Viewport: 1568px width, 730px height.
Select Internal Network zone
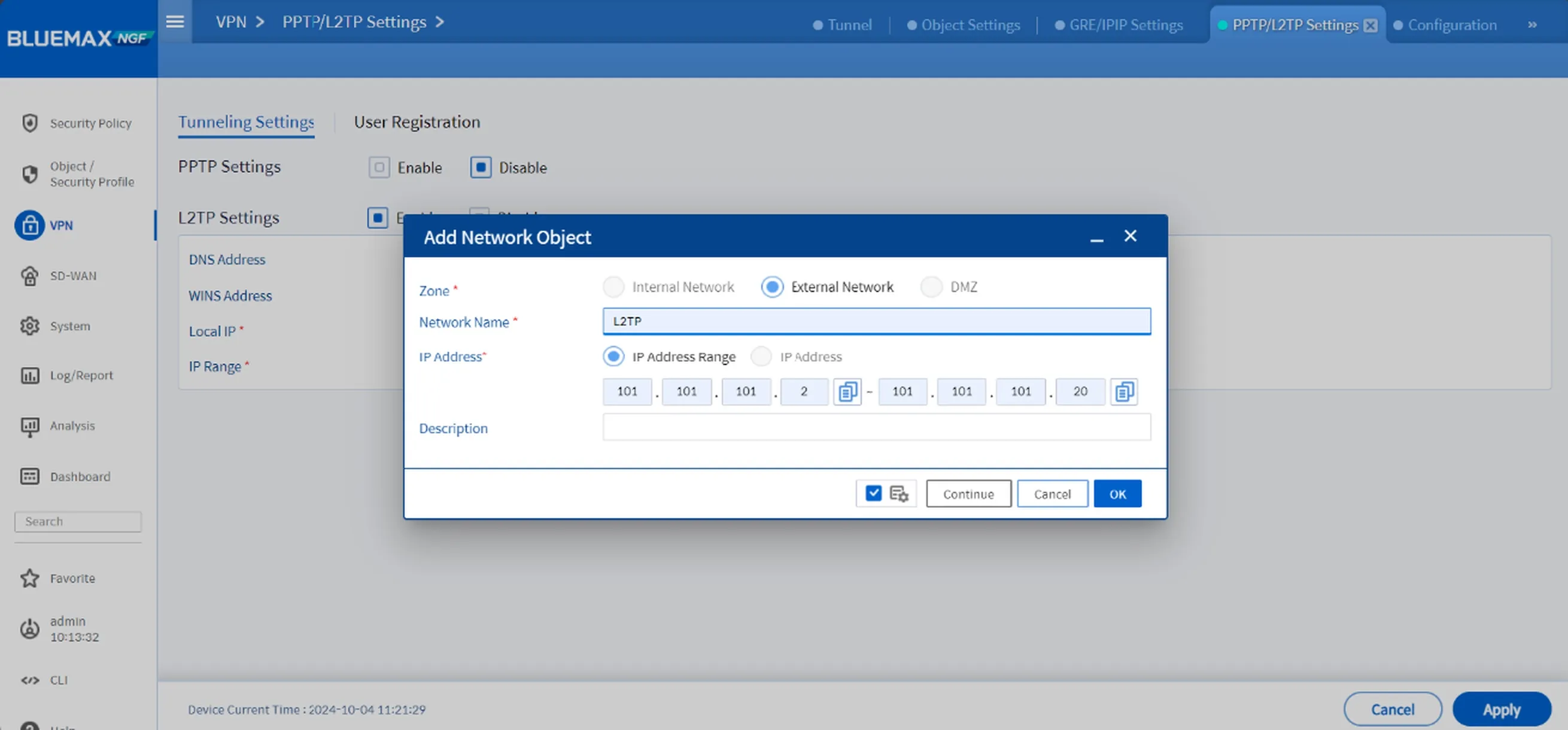(613, 287)
